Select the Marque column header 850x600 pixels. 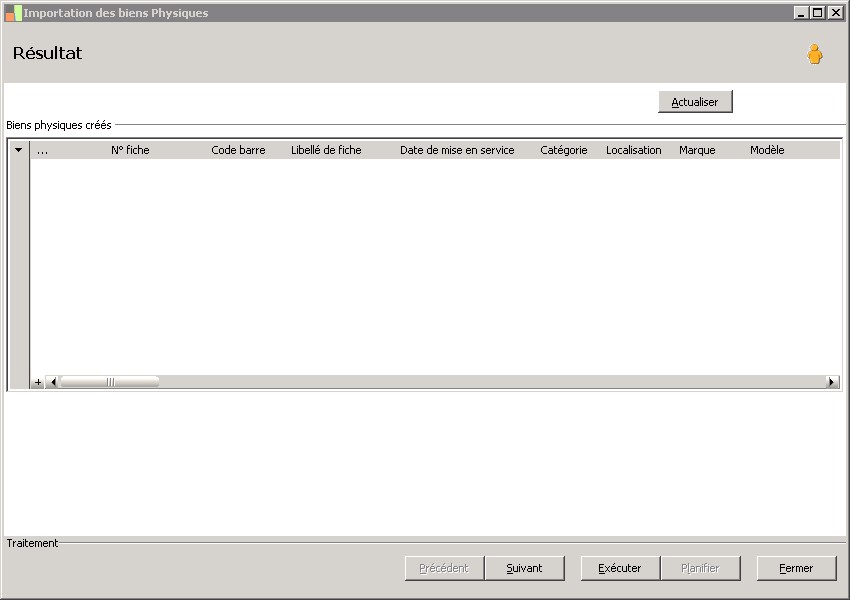697,150
